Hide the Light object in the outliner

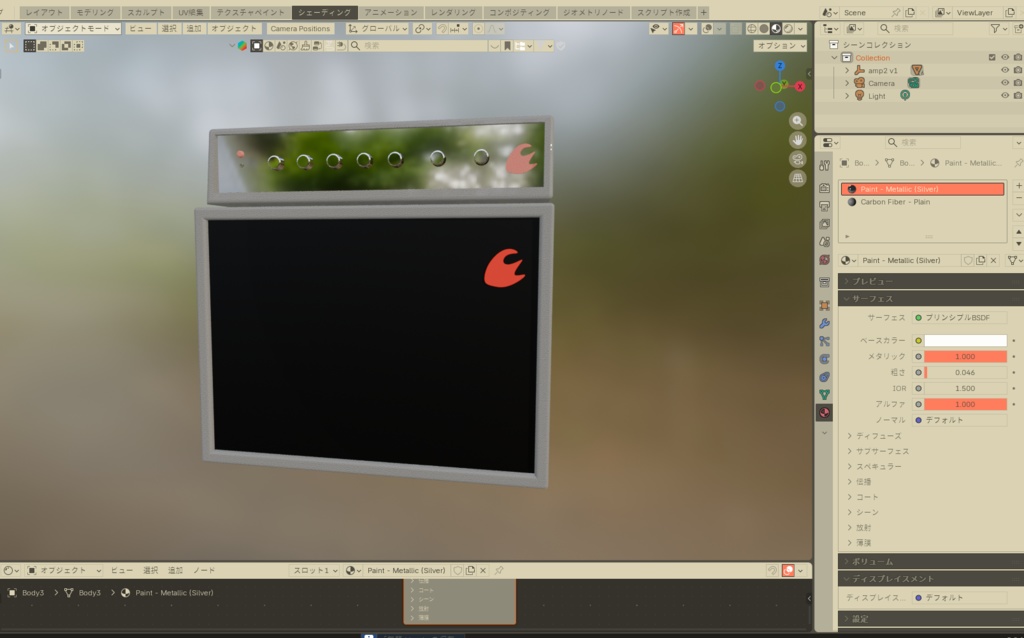click(1005, 96)
